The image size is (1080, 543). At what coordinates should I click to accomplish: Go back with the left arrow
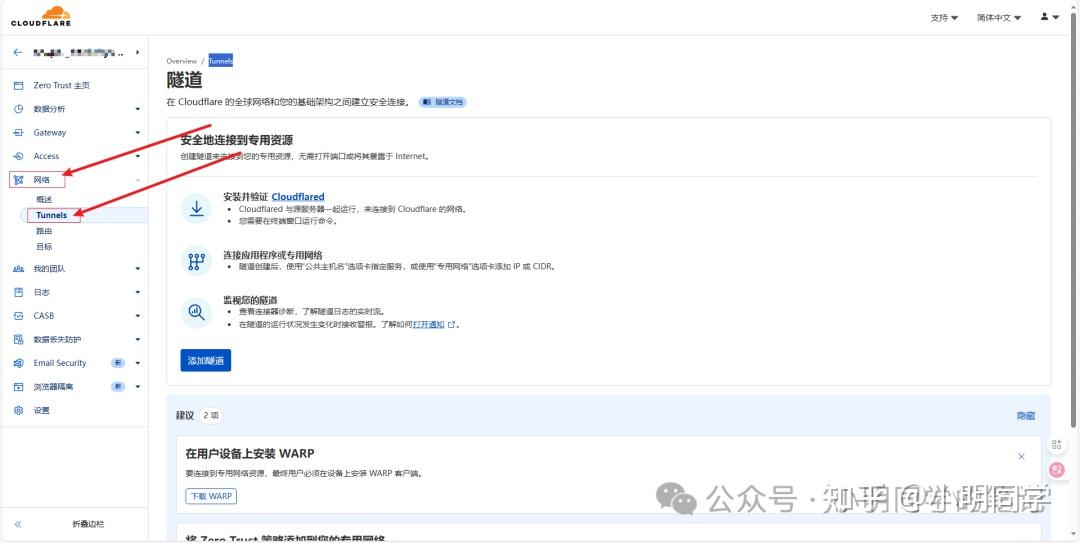tap(18, 52)
